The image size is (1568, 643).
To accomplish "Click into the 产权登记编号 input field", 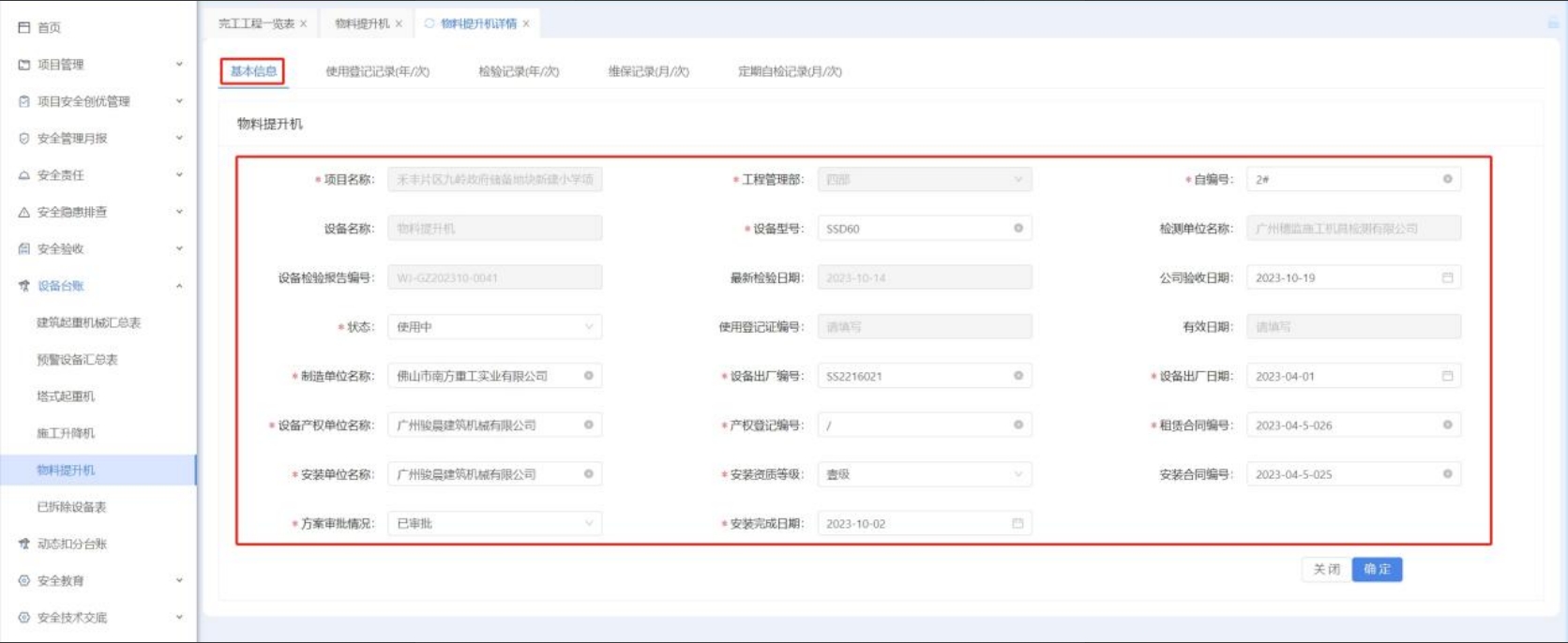I will click(914, 426).
